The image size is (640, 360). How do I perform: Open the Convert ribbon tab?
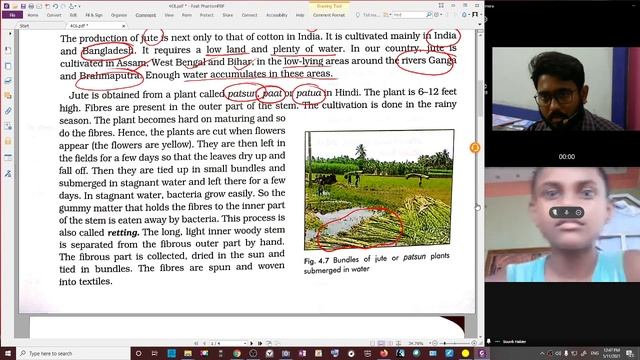click(54, 15)
